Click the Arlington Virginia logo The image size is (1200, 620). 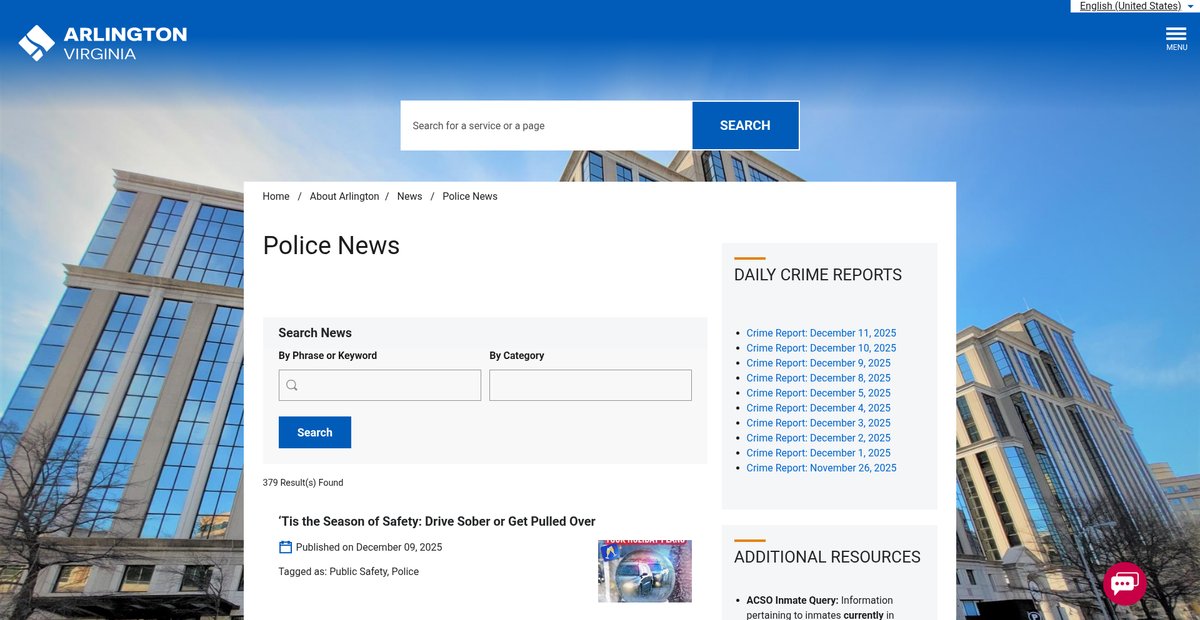[x=103, y=43]
